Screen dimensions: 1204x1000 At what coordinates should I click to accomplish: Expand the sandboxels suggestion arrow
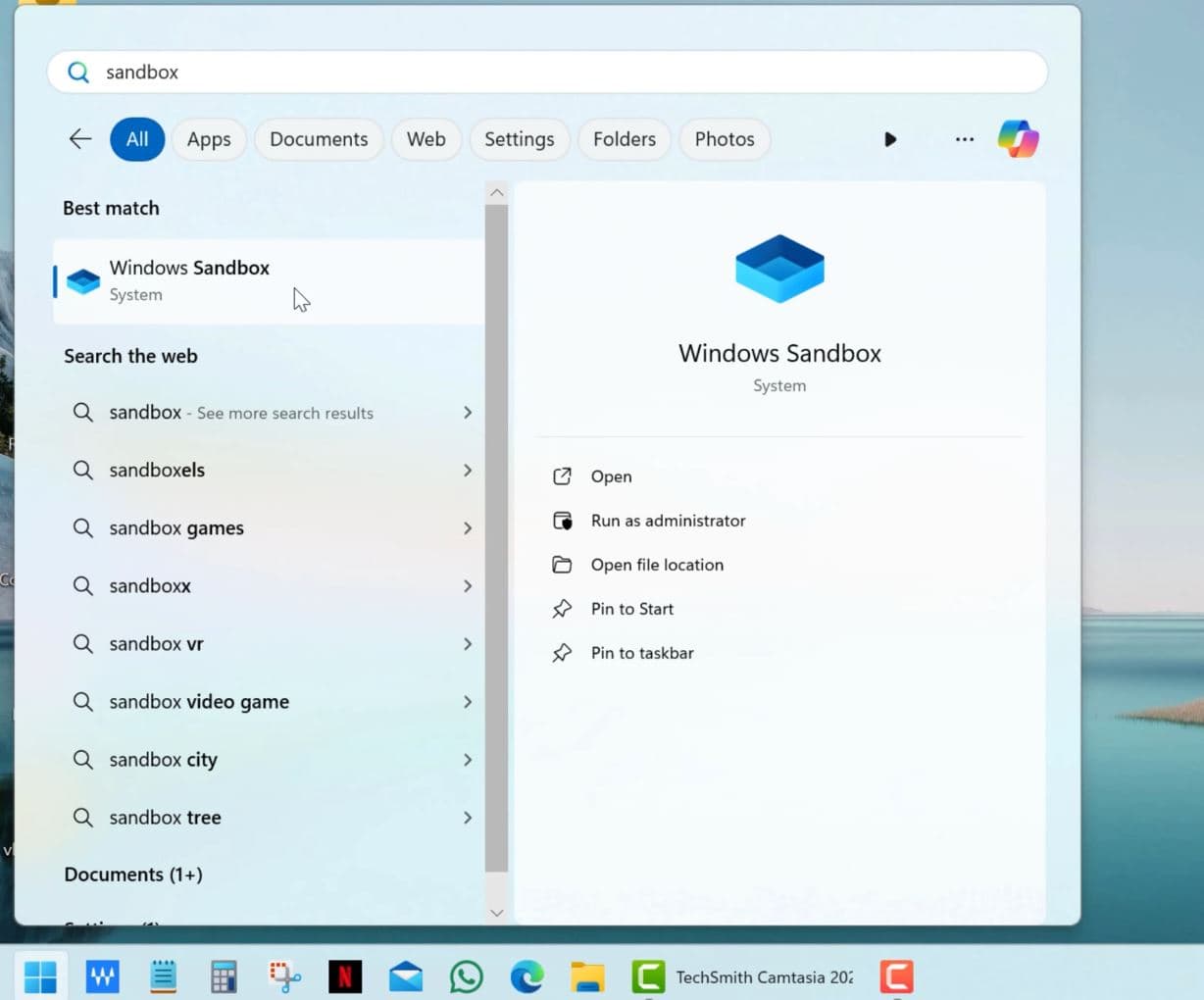468,471
